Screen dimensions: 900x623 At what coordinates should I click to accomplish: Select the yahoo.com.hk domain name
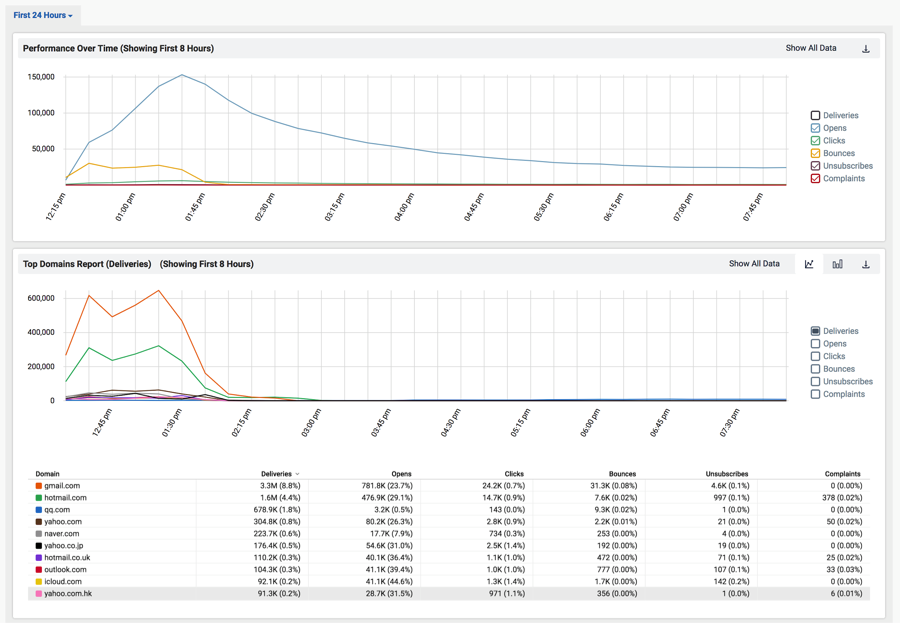[68, 594]
